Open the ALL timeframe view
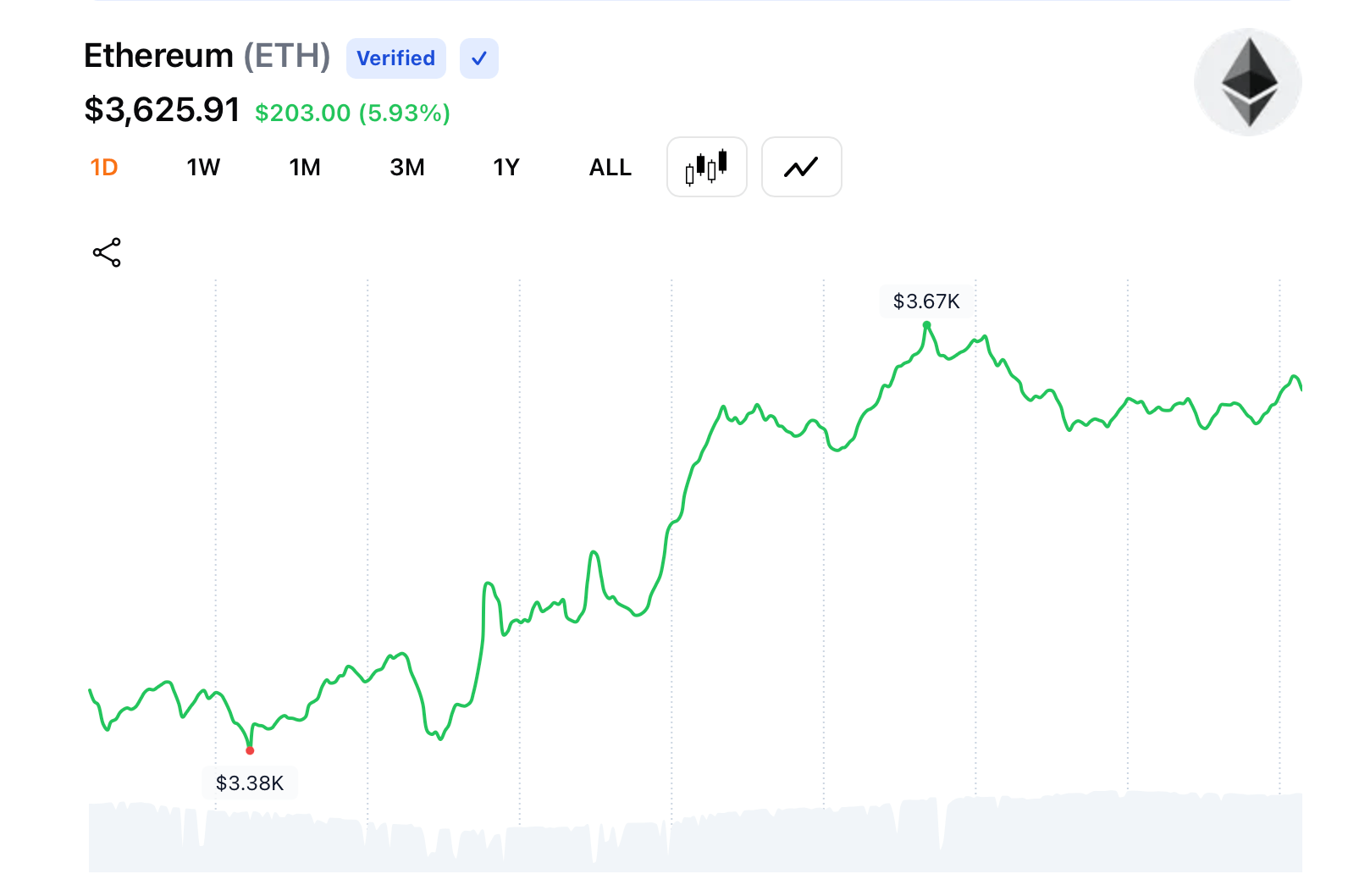This screenshot has height=896, width=1348. click(x=609, y=167)
